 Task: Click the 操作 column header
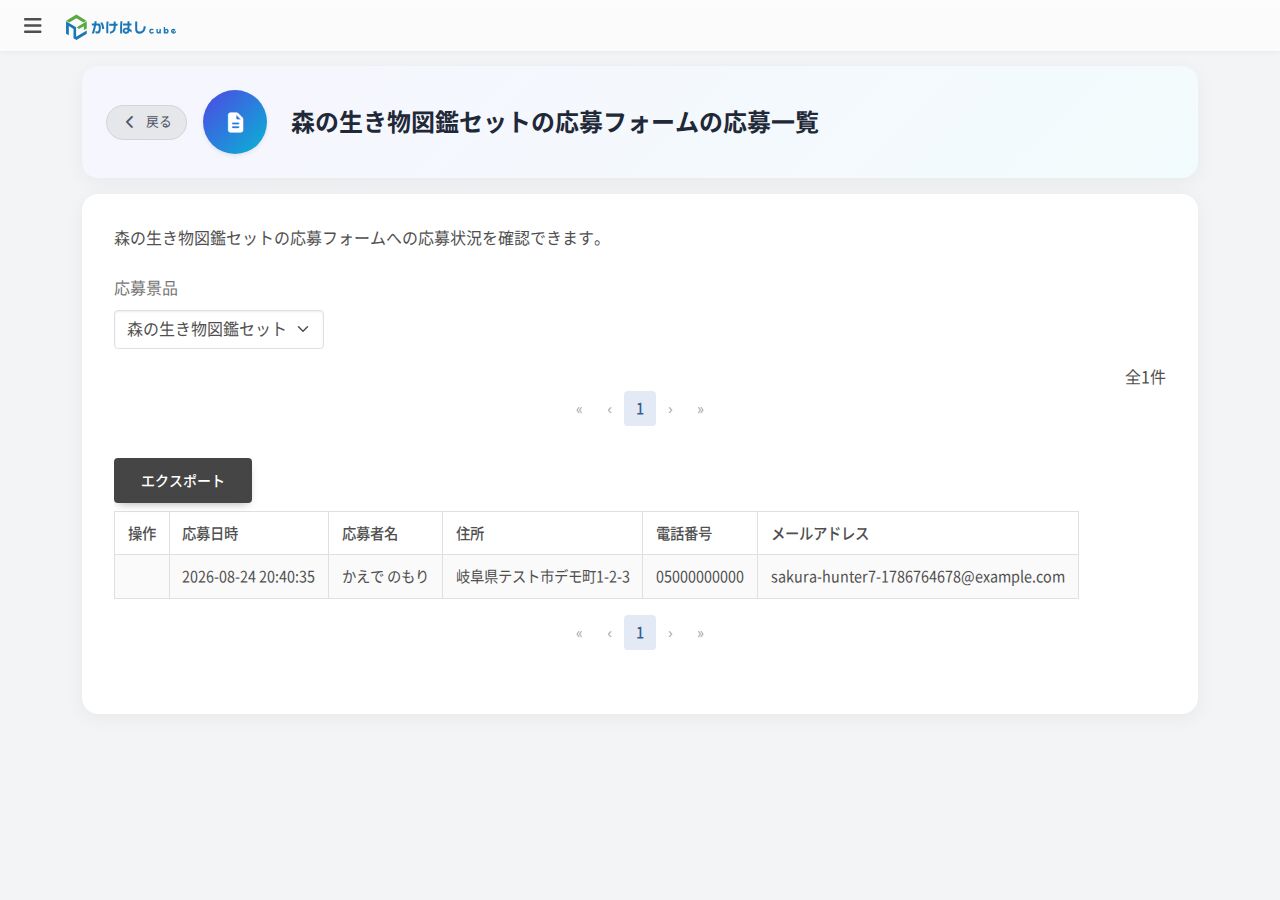point(142,534)
